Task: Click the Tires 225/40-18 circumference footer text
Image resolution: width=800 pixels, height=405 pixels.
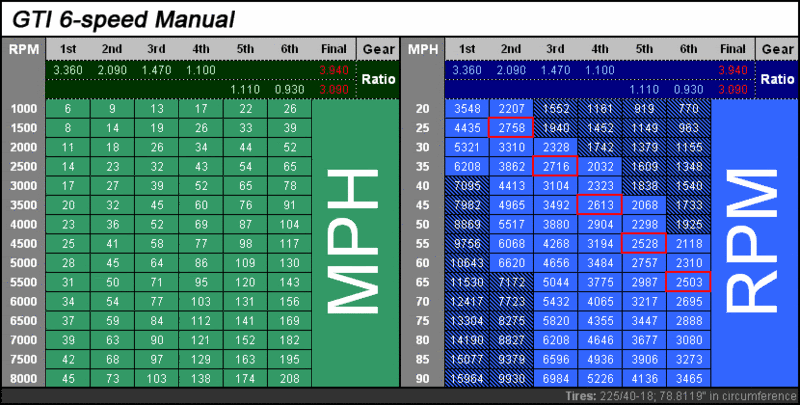Action: 680,396
